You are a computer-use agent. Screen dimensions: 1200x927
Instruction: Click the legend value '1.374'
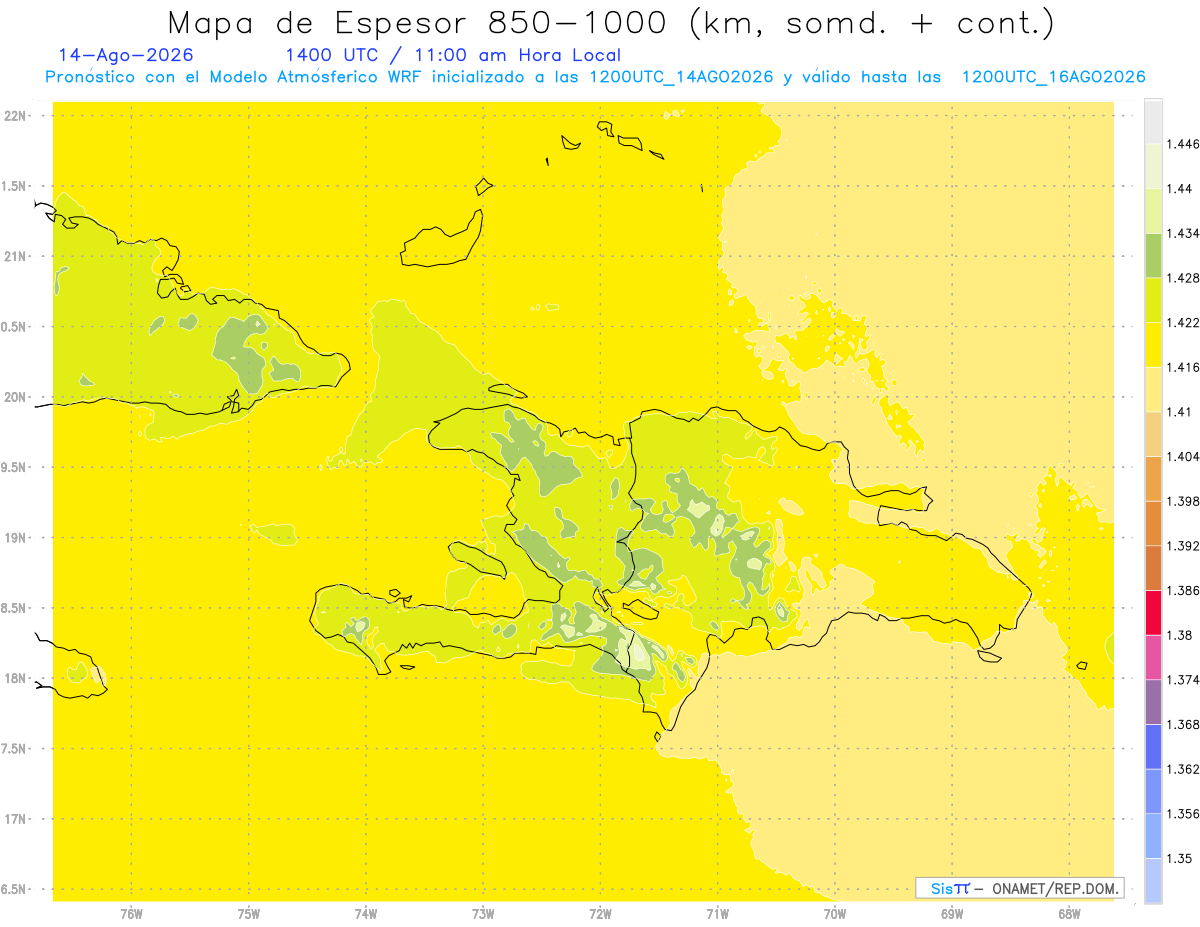(x=1181, y=680)
